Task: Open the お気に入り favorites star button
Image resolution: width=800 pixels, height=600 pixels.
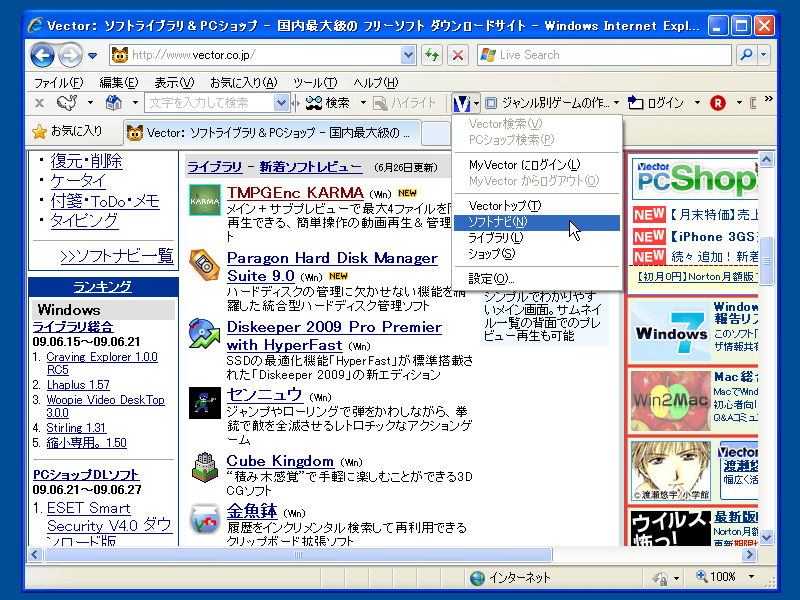Action: click(x=67, y=132)
